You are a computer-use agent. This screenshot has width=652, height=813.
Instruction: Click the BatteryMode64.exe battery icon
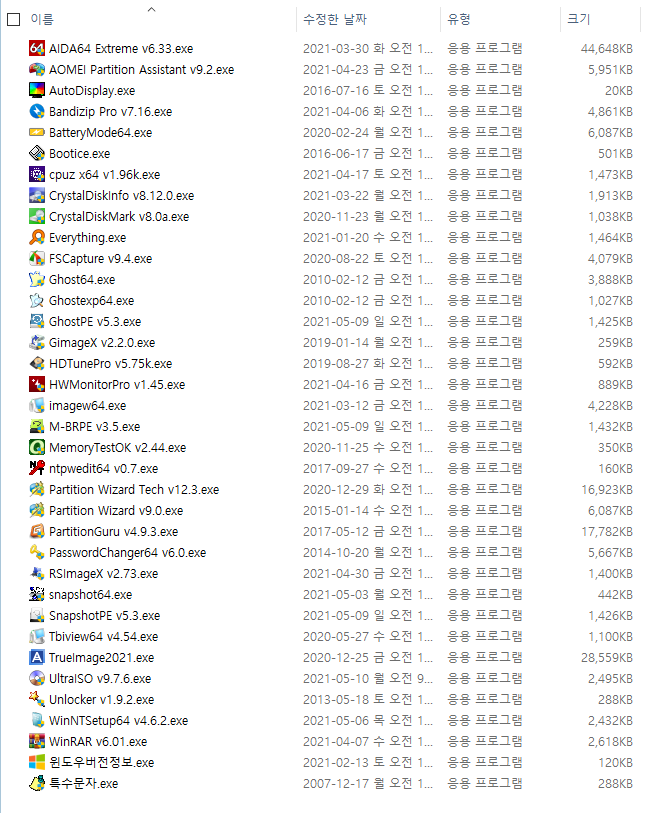pyautogui.click(x=37, y=132)
